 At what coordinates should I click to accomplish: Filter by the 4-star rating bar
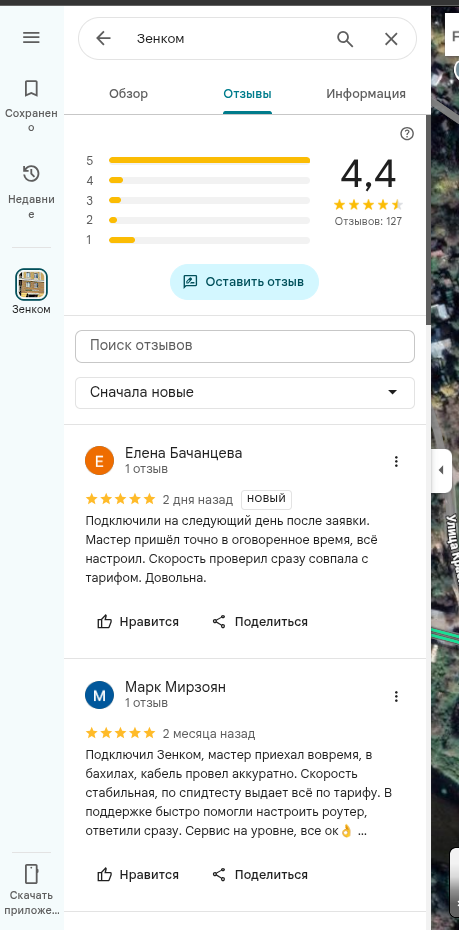click(x=198, y=180)
